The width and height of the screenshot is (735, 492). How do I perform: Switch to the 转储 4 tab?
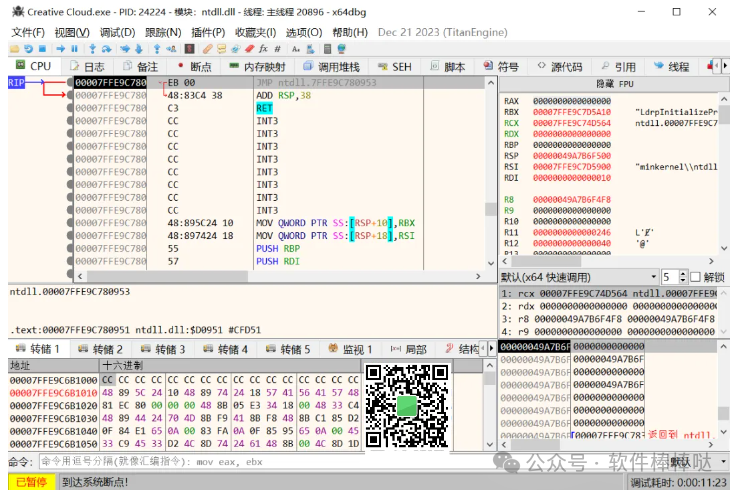pos(226,349)
